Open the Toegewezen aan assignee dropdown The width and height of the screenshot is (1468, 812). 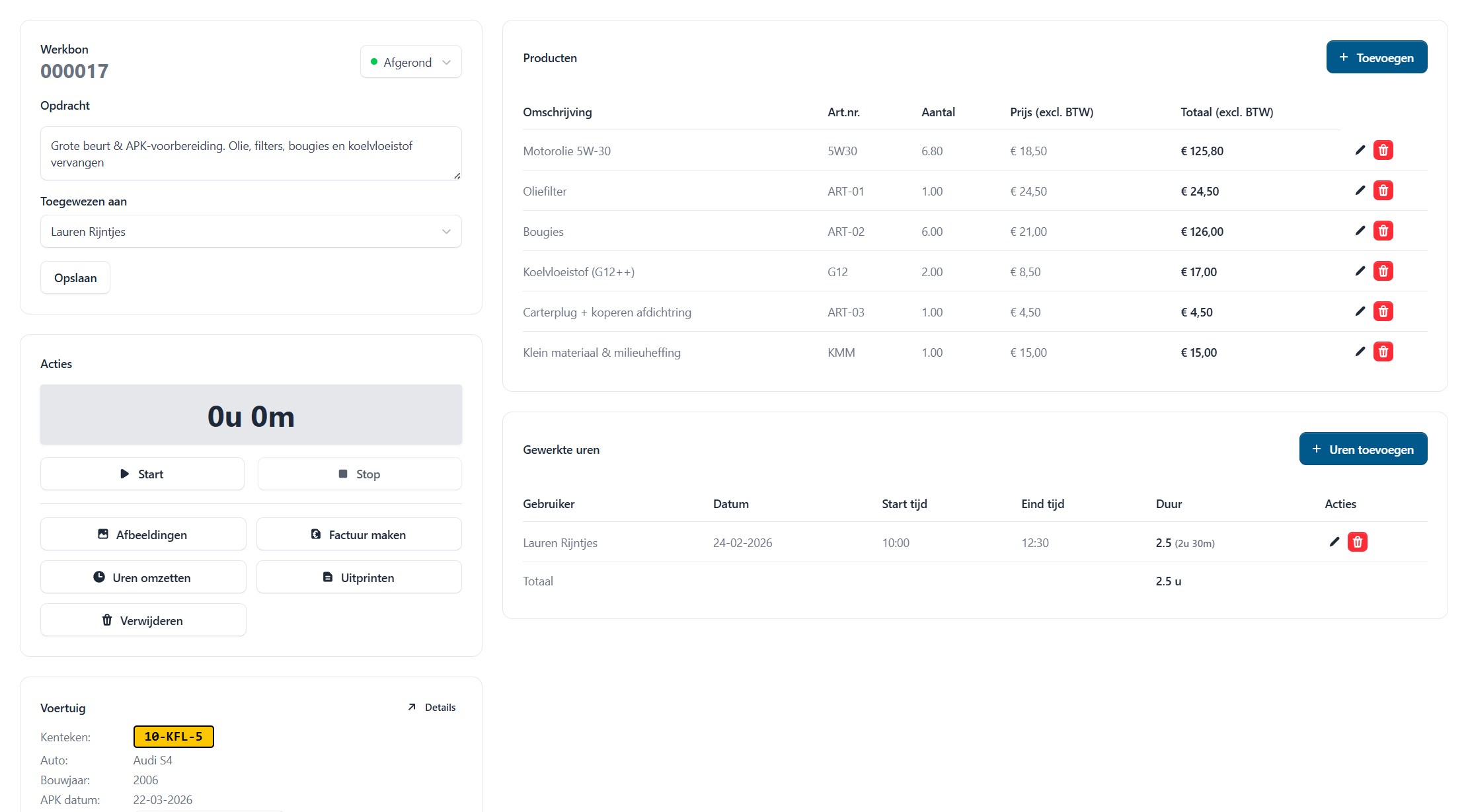tap(251, 231)
